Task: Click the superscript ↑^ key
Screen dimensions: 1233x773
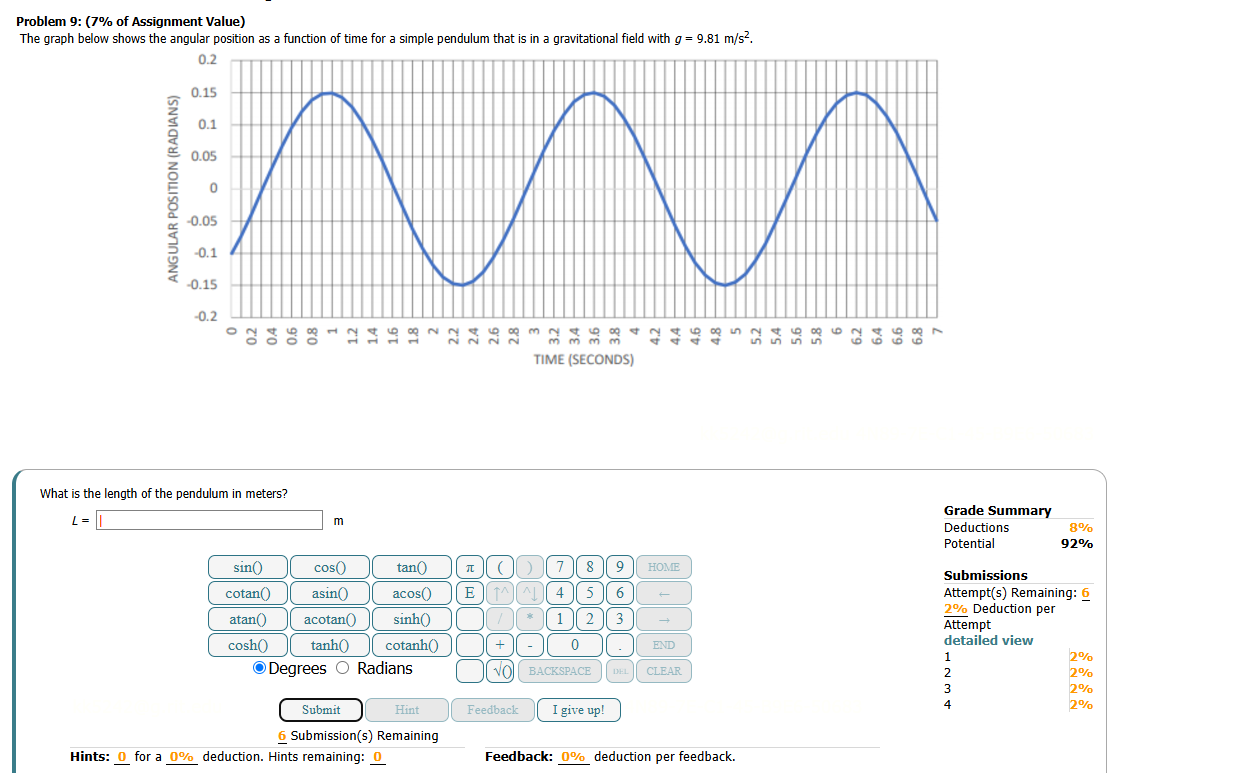Action: click(x=500, y=593)
